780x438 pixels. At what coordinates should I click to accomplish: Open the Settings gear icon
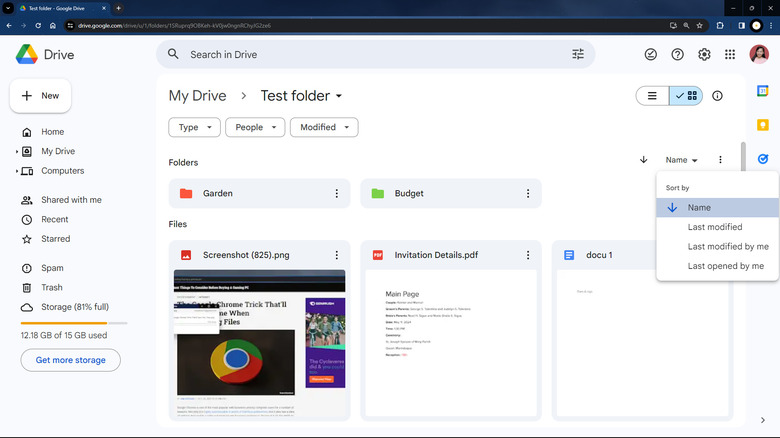[x=704, y=55]
